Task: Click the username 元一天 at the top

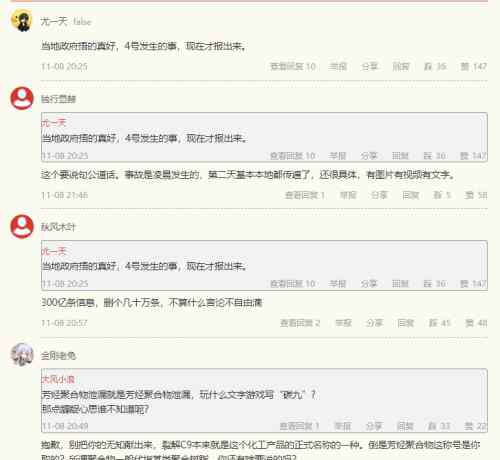Action: tap(54, 22)
